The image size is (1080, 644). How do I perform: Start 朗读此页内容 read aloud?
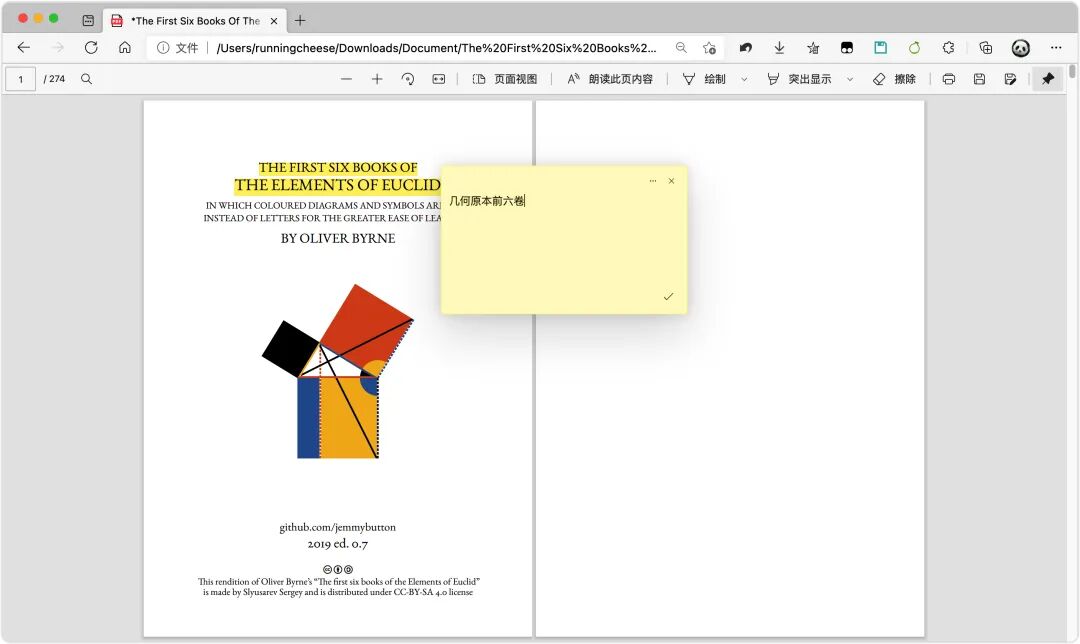point(610,79)
